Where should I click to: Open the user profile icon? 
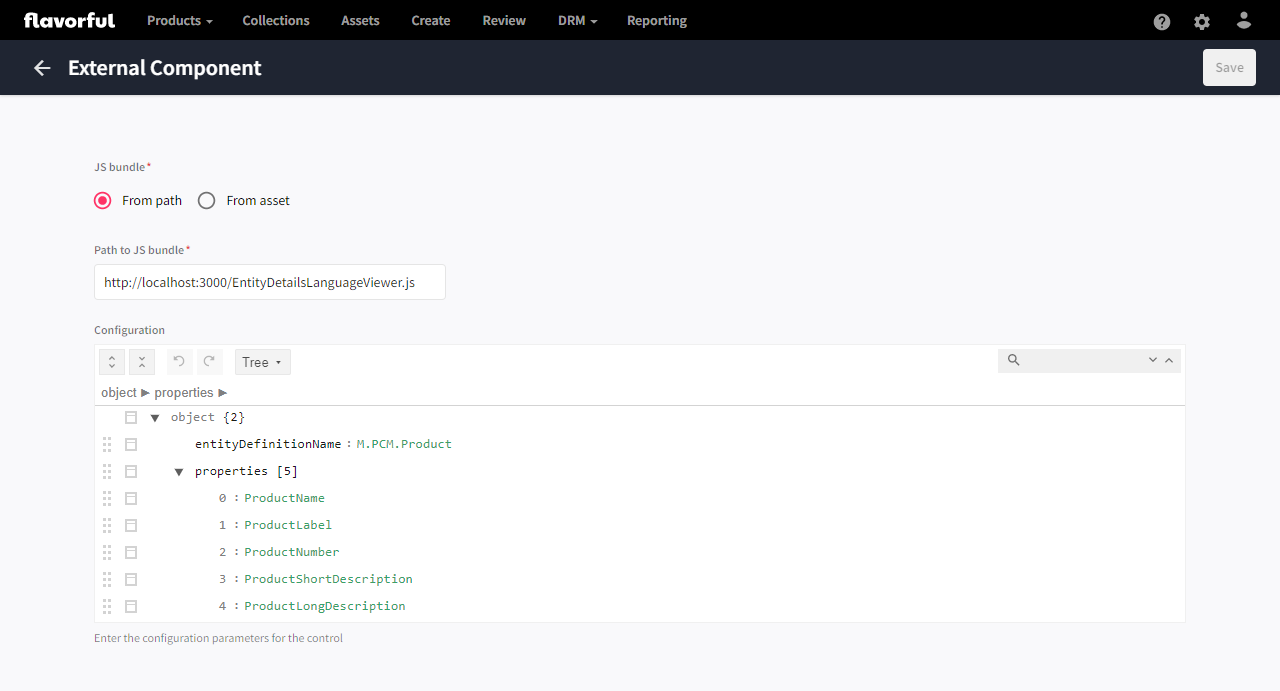pyautogui.click(x=1243, y=20)
